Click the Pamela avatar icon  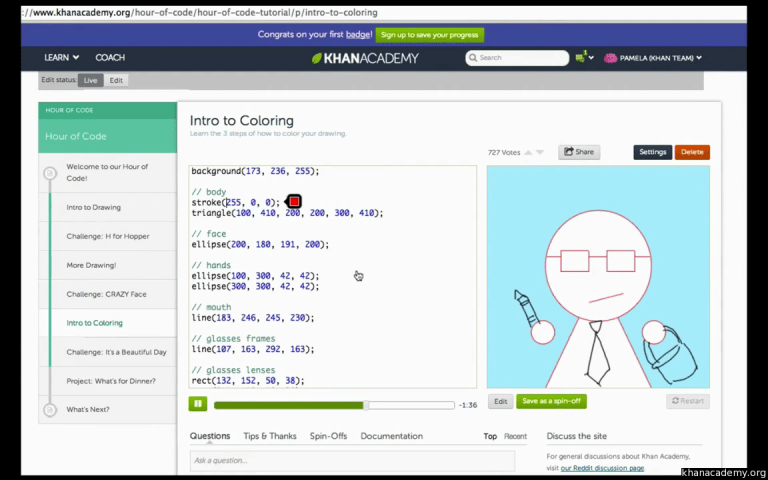click(610, 58)
